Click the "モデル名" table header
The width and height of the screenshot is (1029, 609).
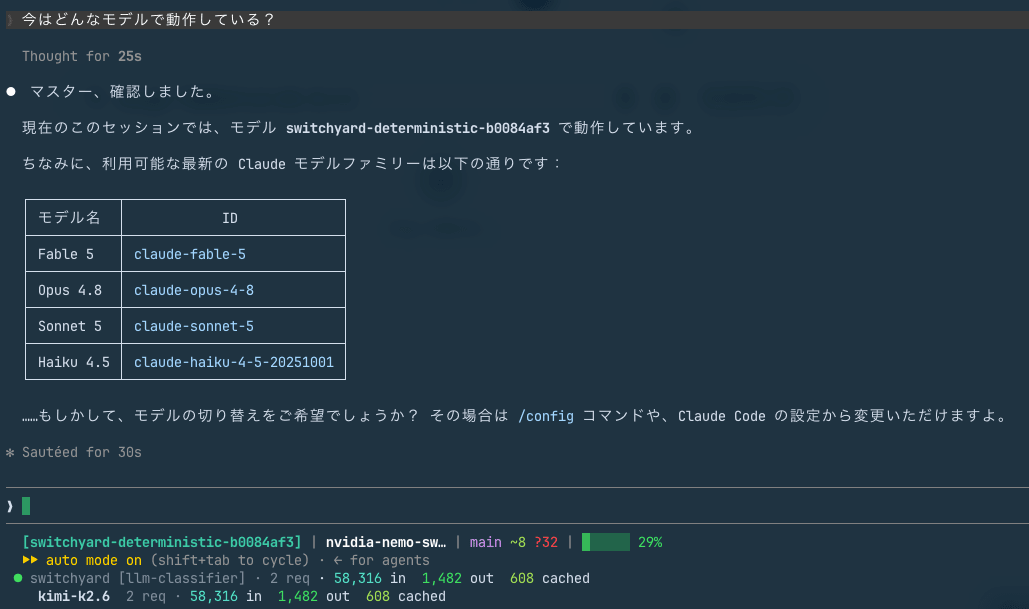69,218
